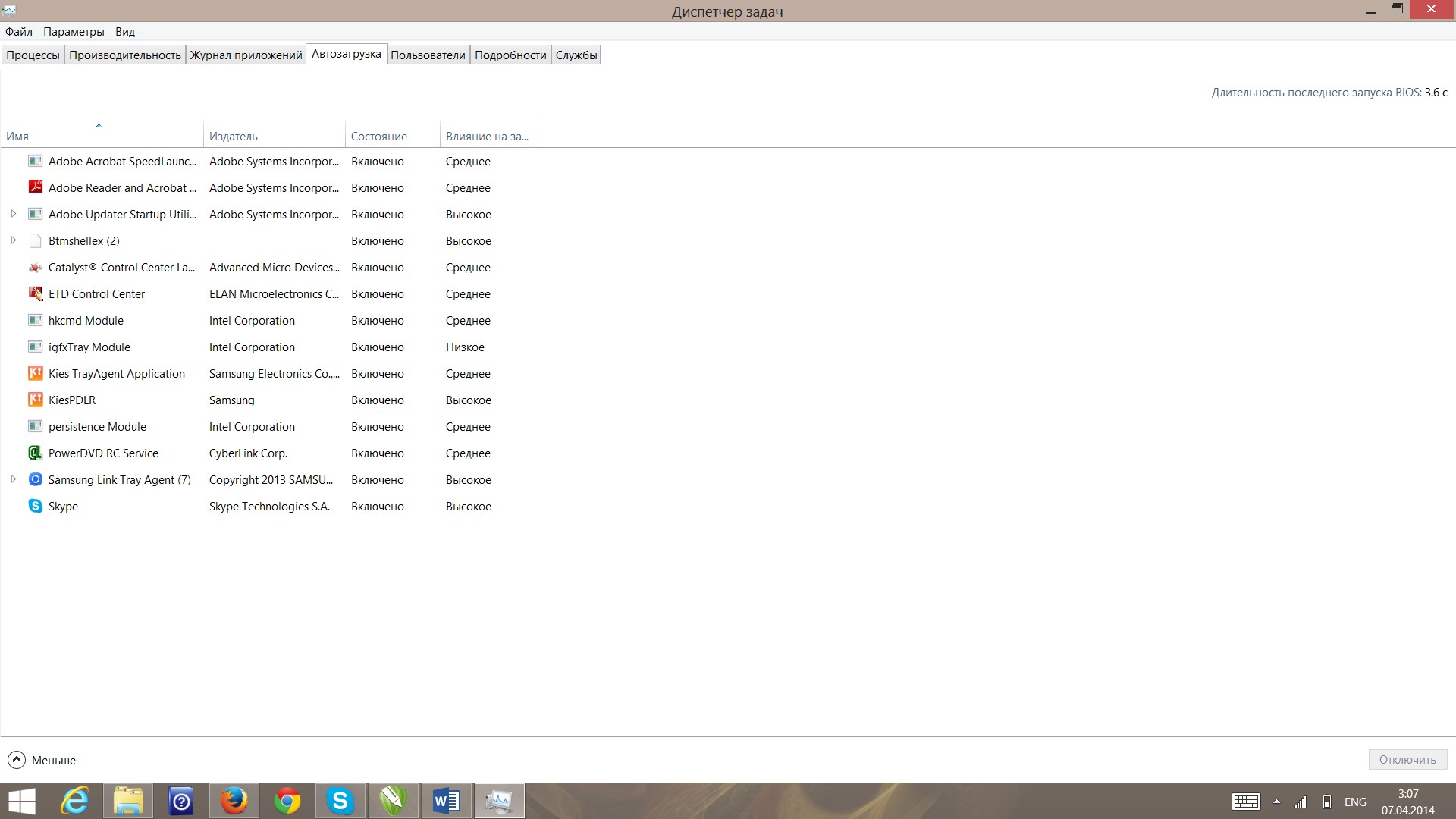Select the ELAN Microelectronics publisher cell
Image resolution: width=1456 pixels, height=819 pixels.
coord(275,293)
